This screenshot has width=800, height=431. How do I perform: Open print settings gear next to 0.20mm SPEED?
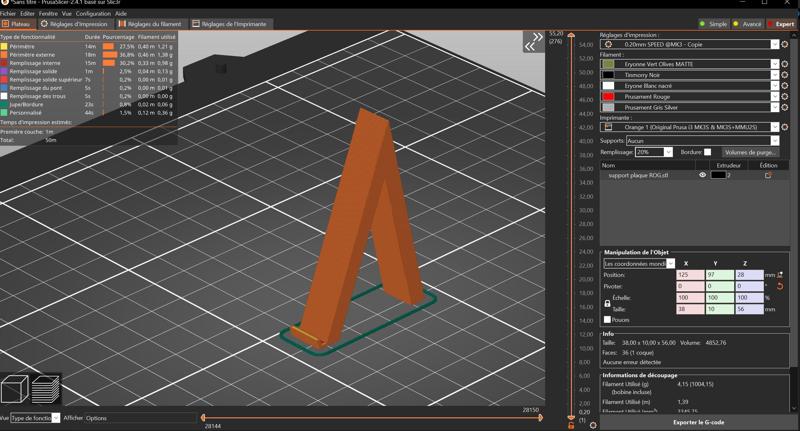coord(785,45)
